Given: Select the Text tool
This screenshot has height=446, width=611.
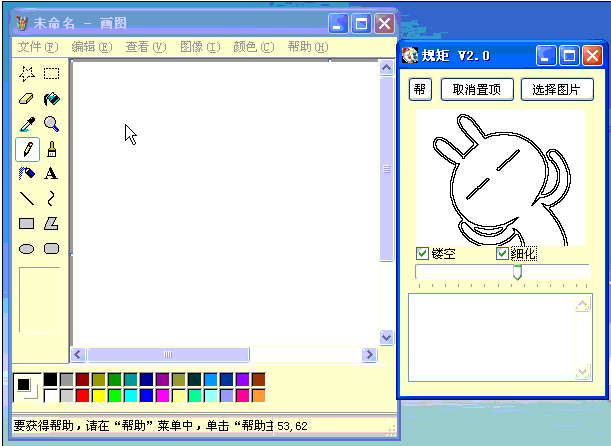Looking at the screenshot, I should [x=51, y=174].
